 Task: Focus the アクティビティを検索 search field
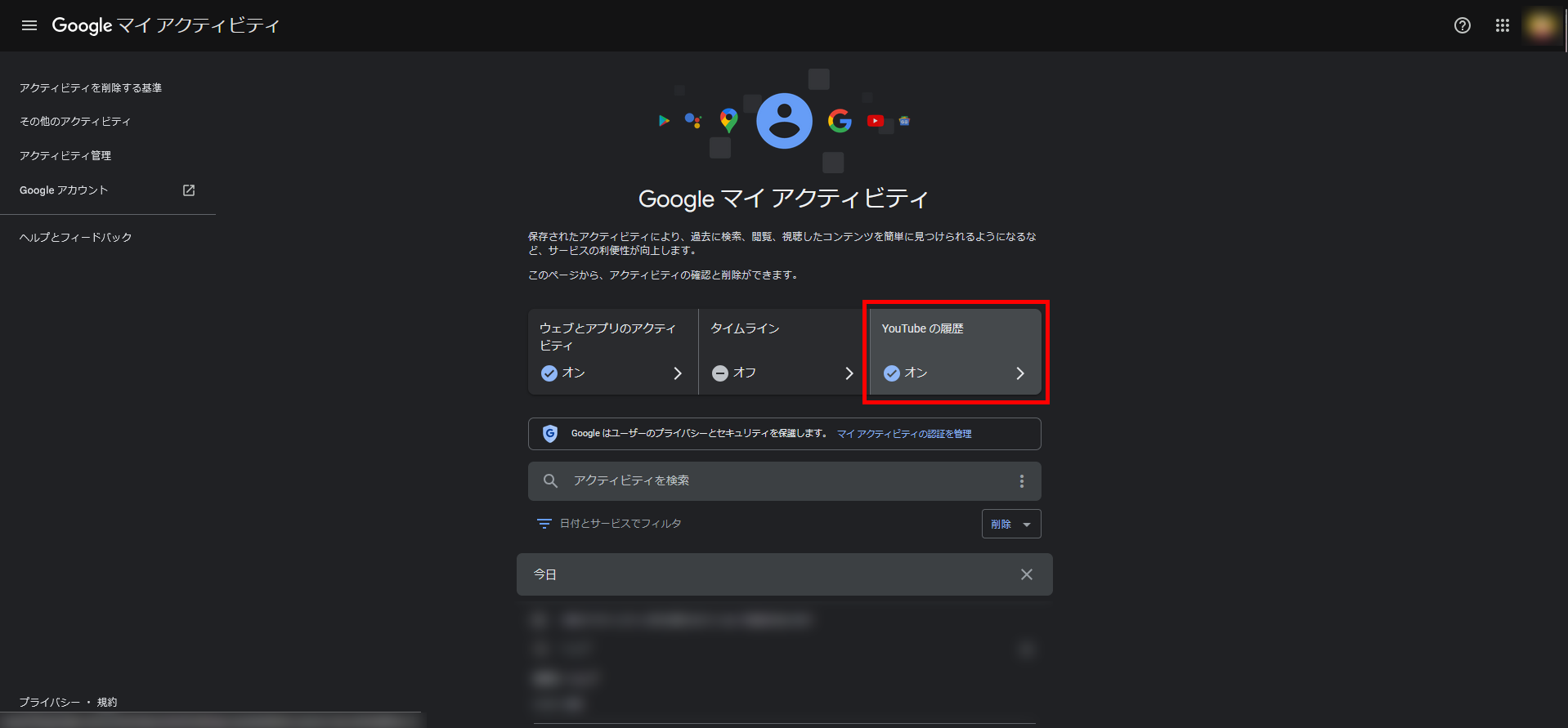784,481
